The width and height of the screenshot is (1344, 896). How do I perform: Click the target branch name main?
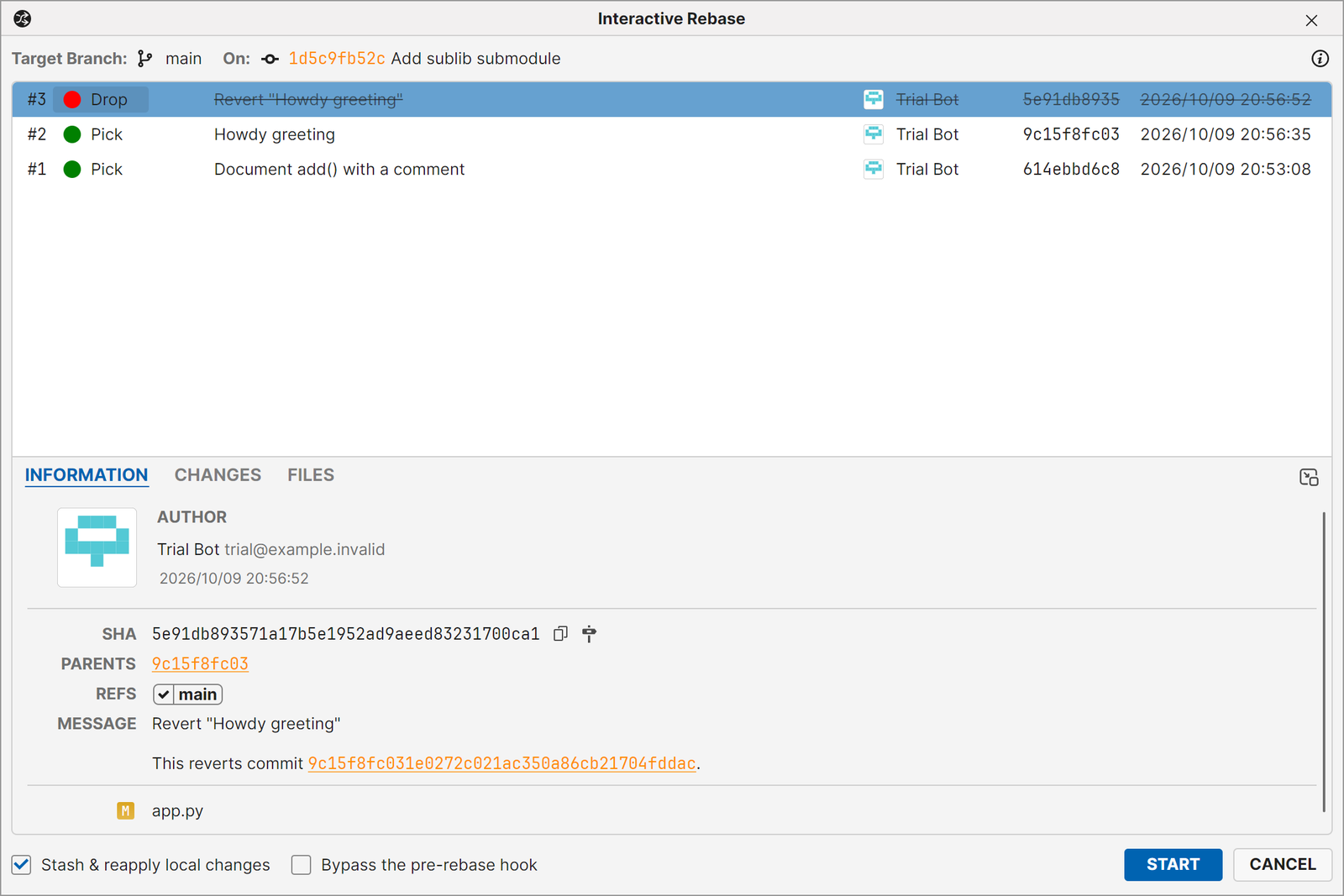point(183,59)
